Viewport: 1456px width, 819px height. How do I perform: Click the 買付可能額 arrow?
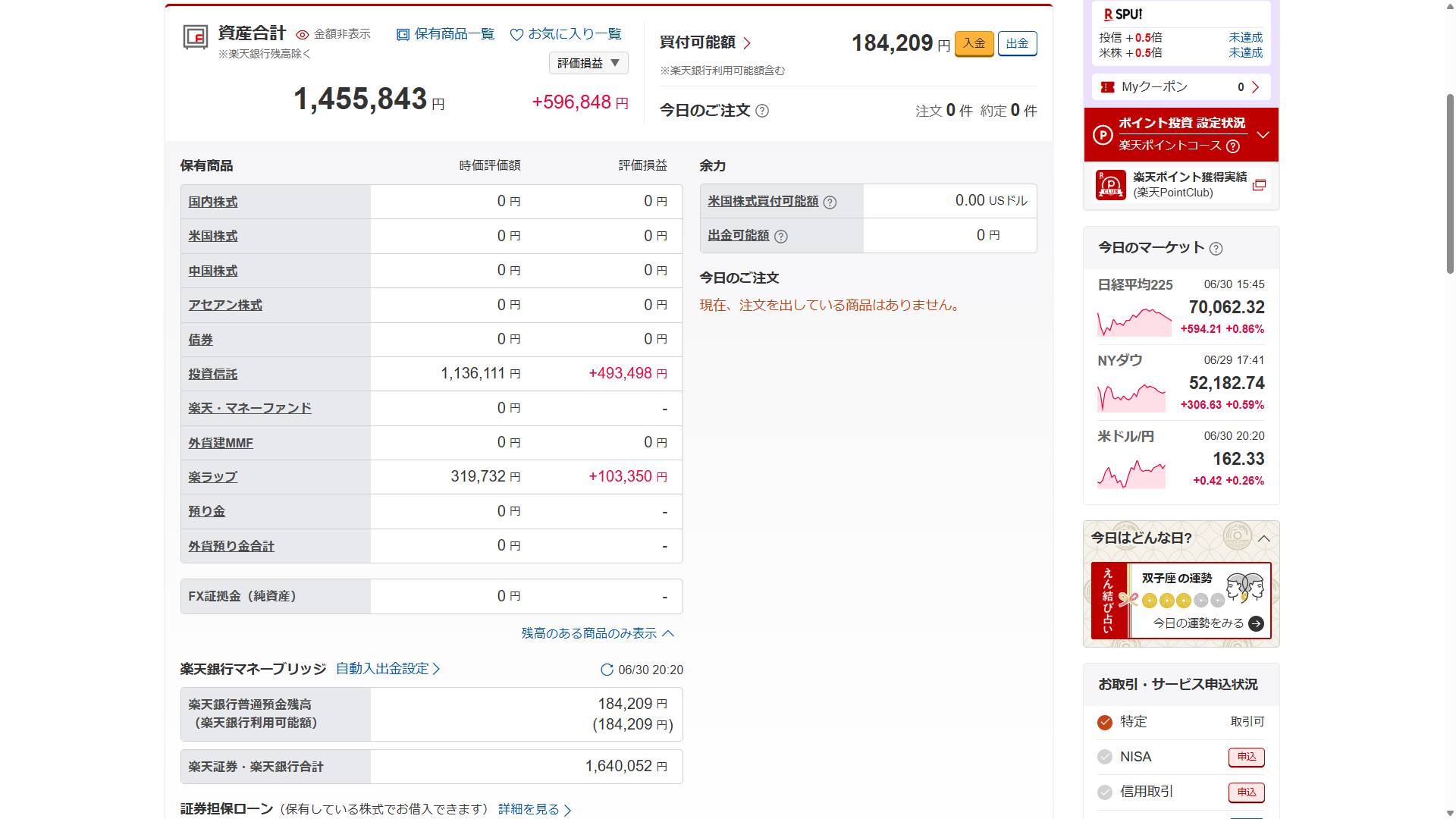(x=748, y=43)
